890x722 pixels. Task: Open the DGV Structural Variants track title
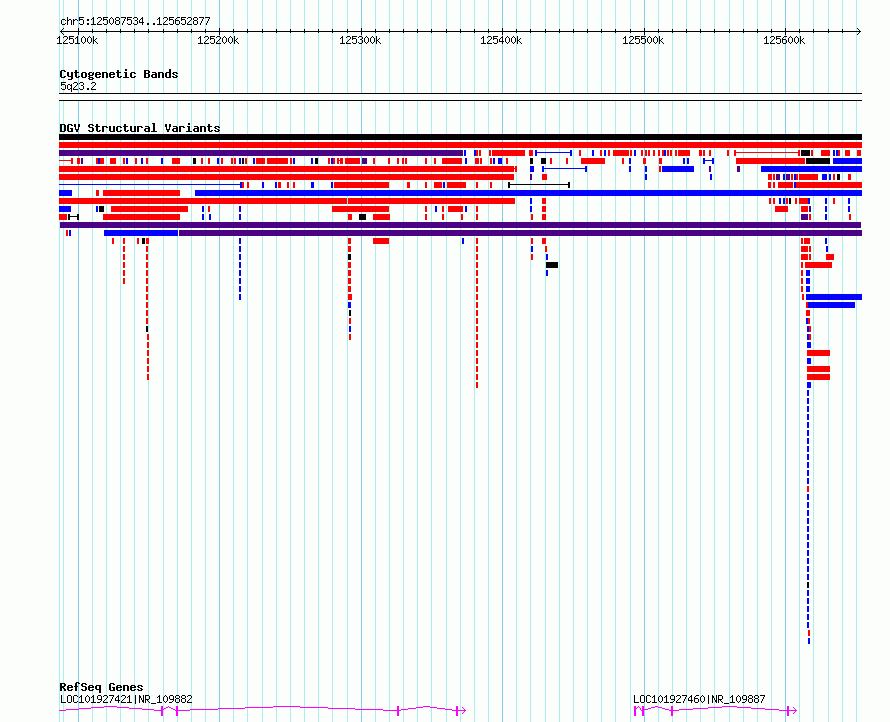tap(140, 128)
